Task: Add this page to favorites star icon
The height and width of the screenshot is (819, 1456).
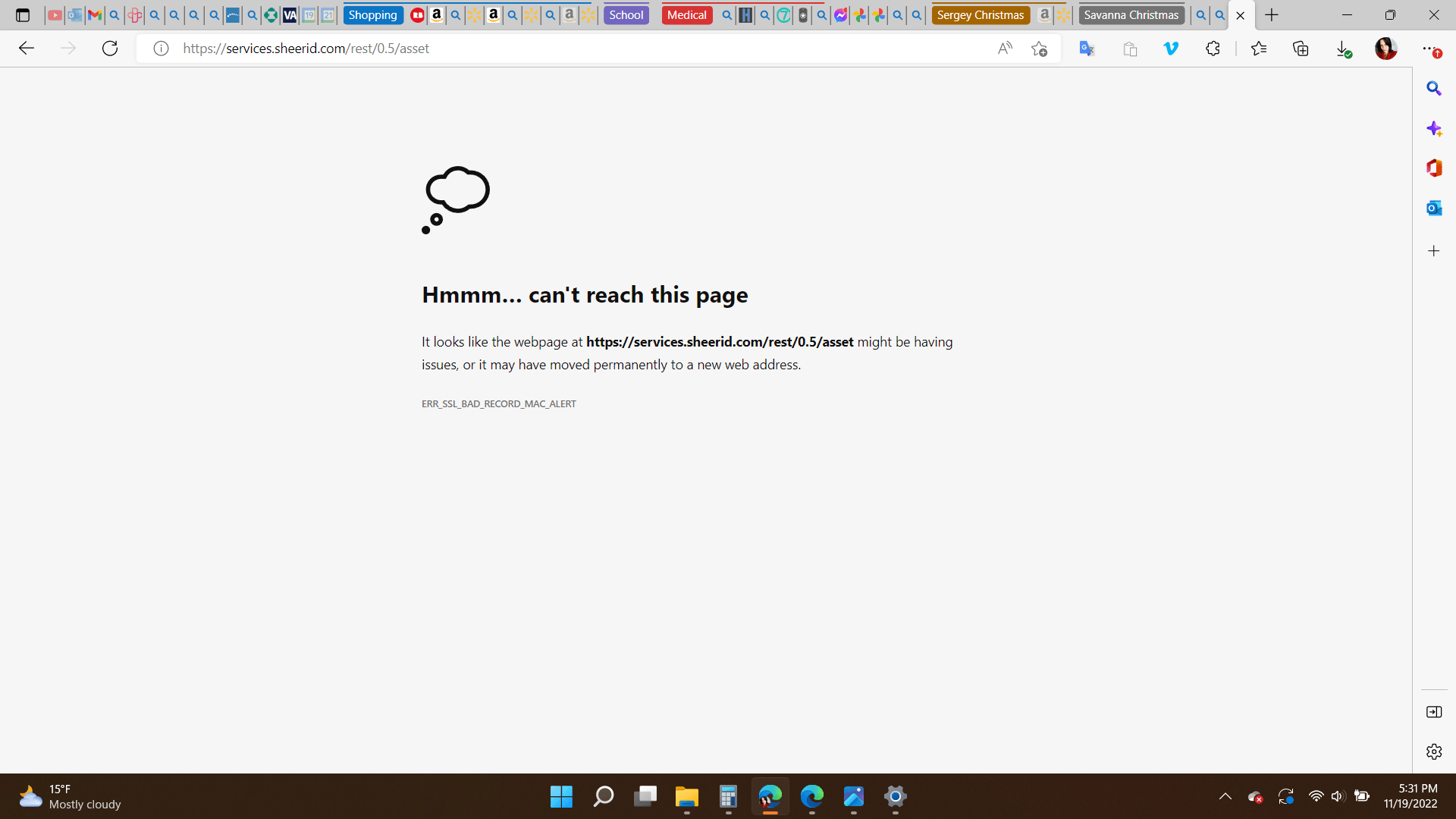Action: 1039,49
